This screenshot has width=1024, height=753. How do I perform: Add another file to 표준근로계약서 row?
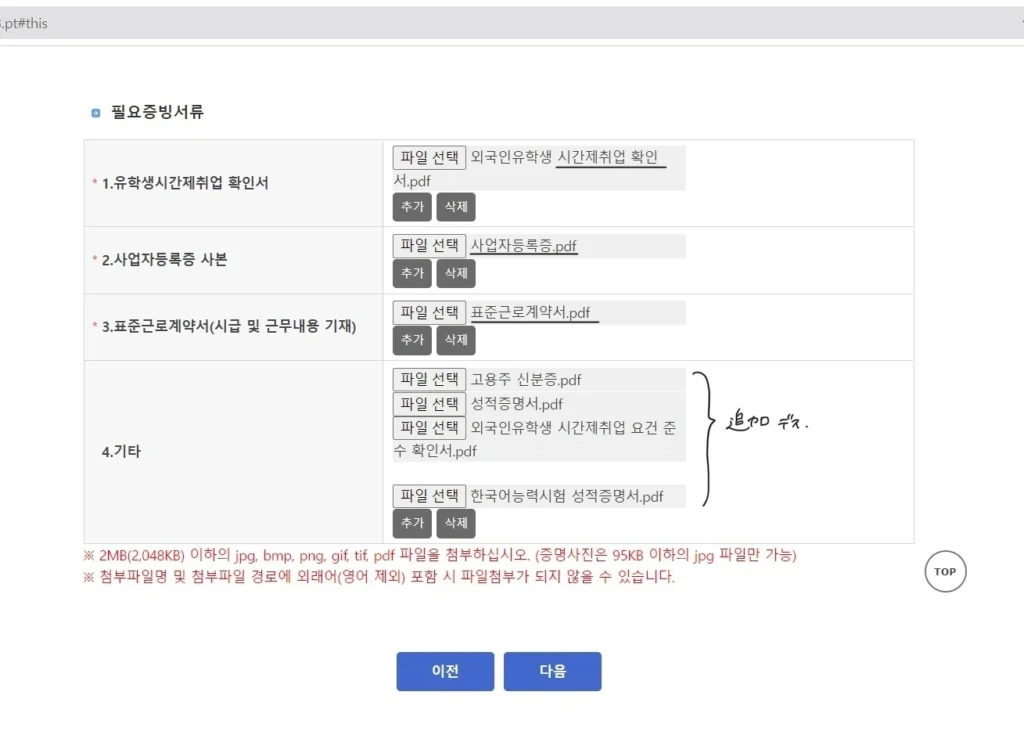(412, 340)
